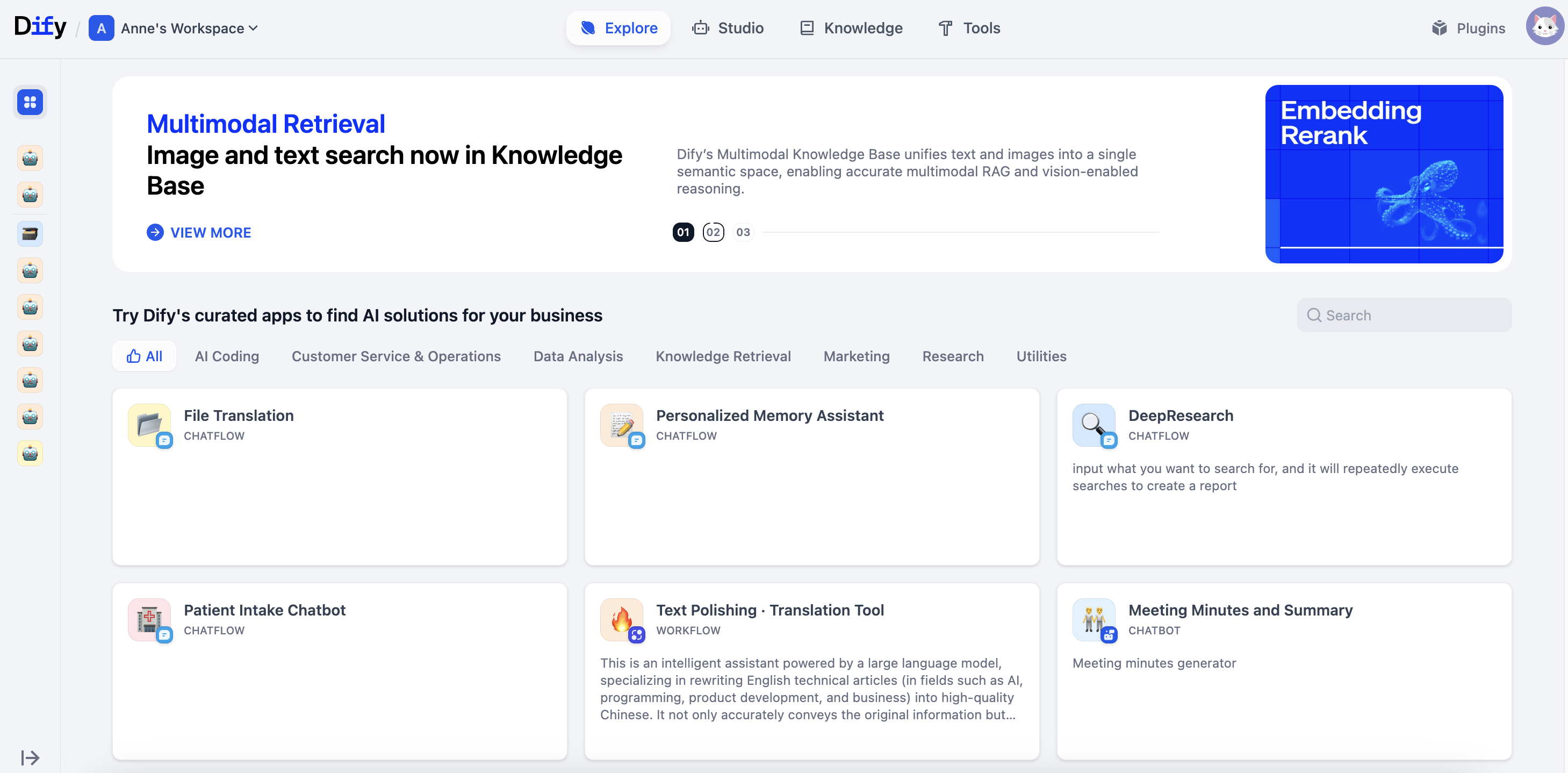Open the Meeting Minutes and Summary card

(1284, 670)
